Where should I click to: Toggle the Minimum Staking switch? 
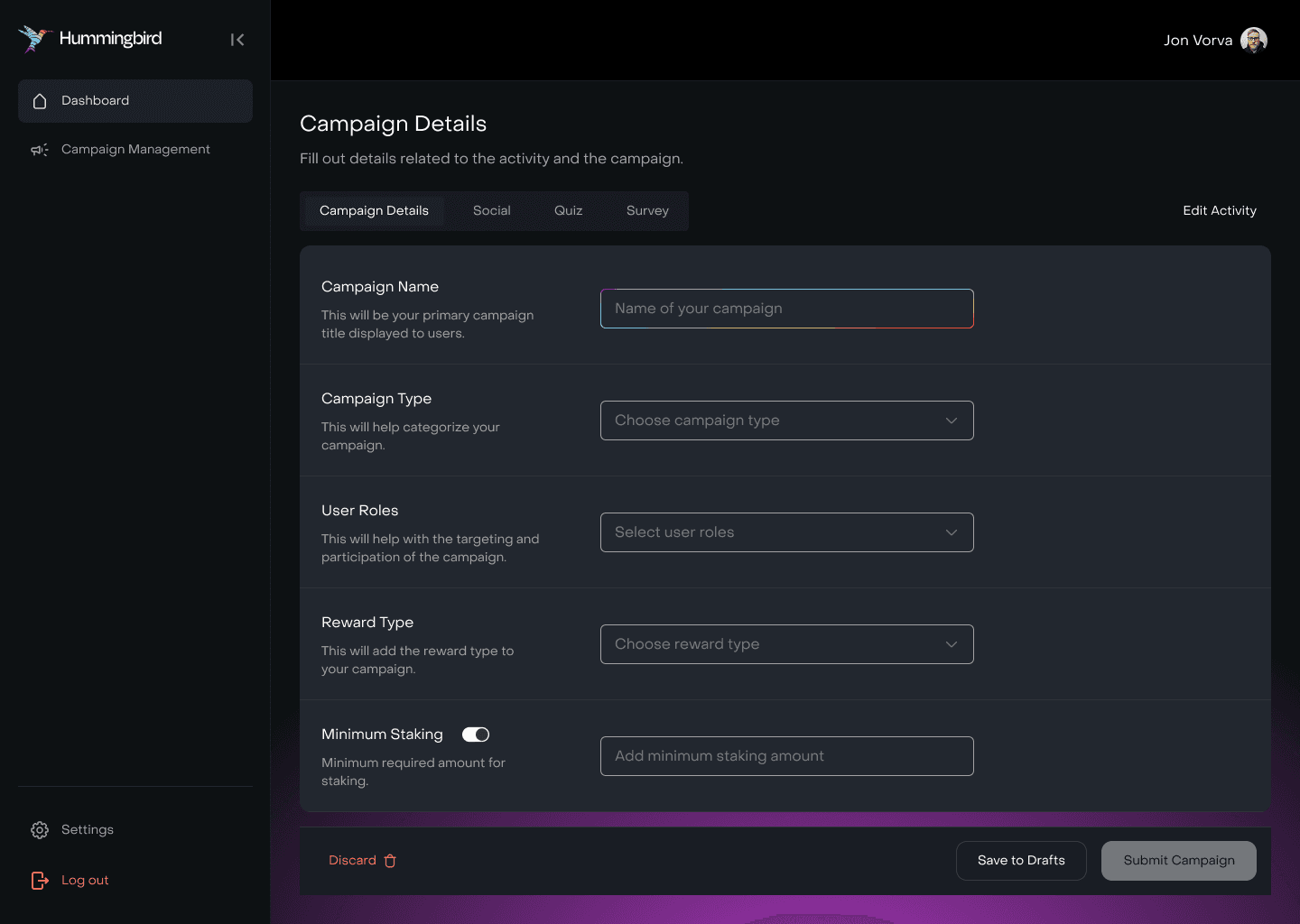476,735
